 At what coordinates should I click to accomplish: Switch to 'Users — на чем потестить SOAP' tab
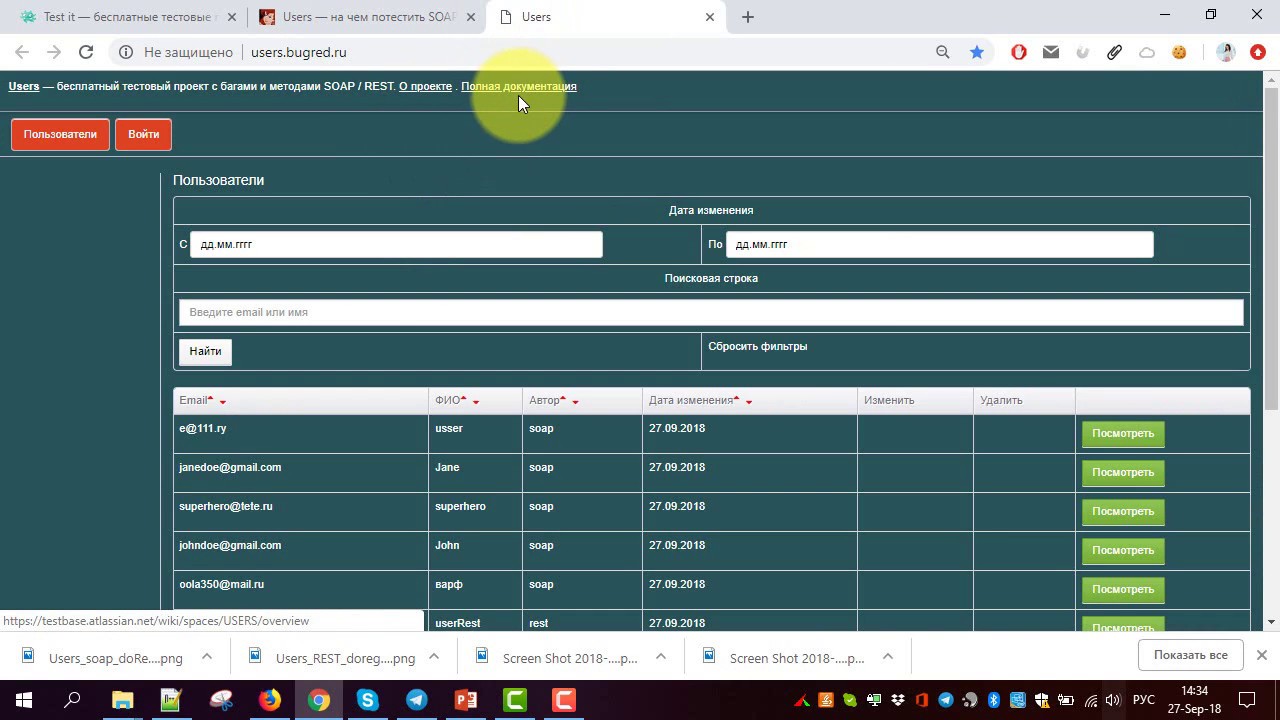click(x=366, y=17)
